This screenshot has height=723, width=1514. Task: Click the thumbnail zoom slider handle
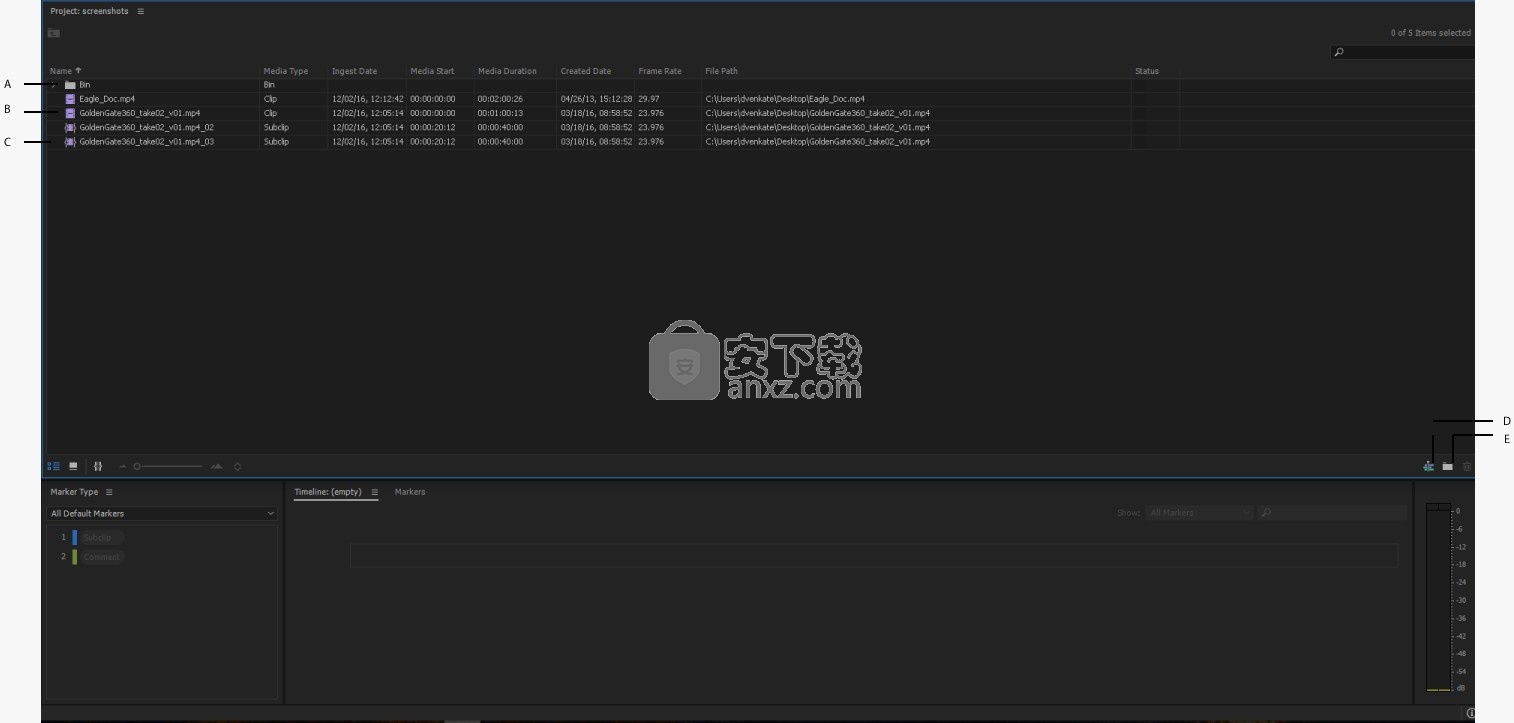click(x=138, y=466)
